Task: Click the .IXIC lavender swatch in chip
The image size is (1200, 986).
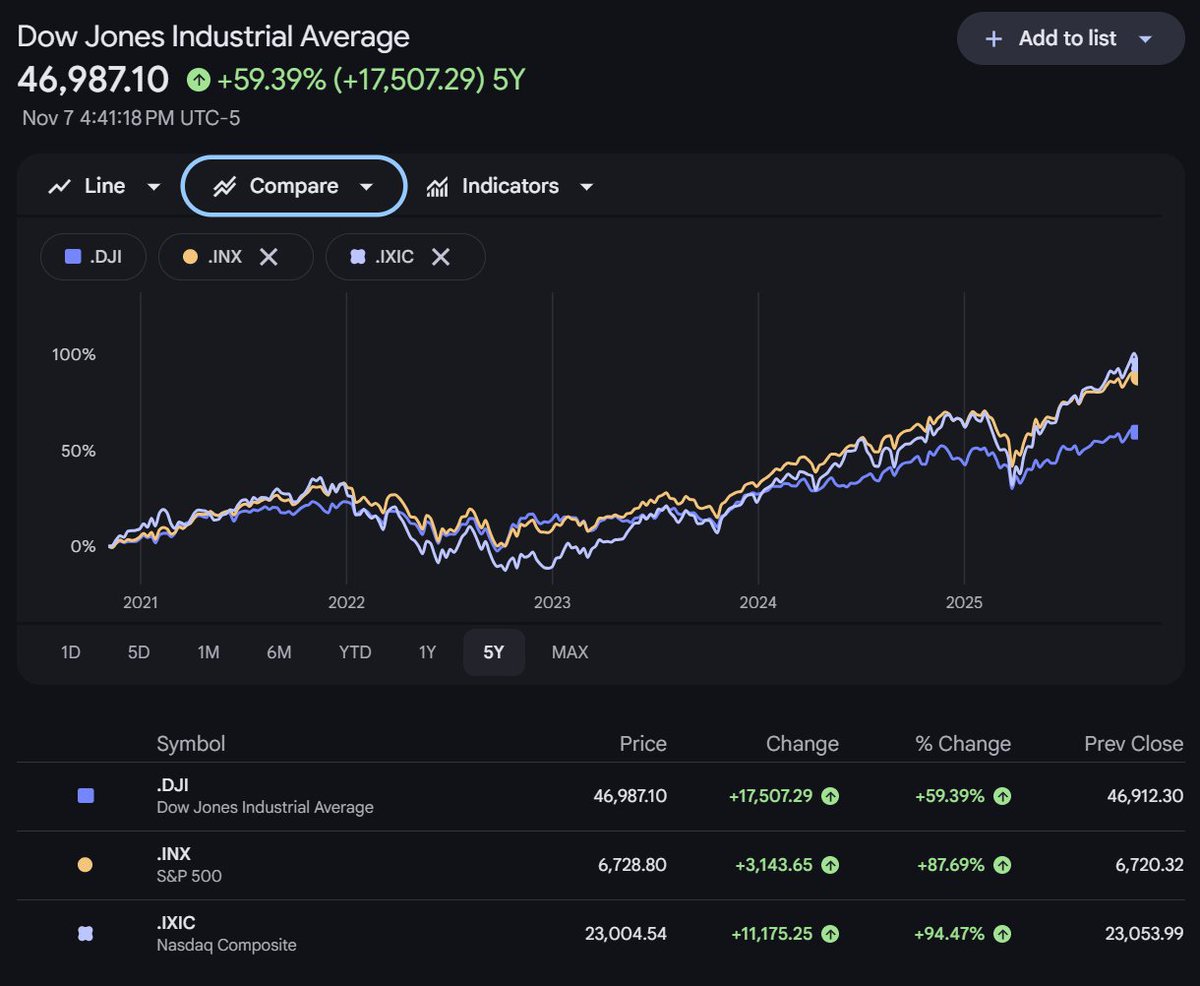Action: [x=358, y=257]
